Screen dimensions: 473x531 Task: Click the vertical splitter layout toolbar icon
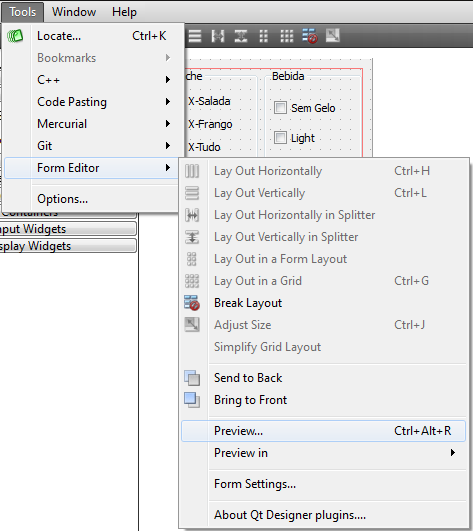[x=241, y=36]
